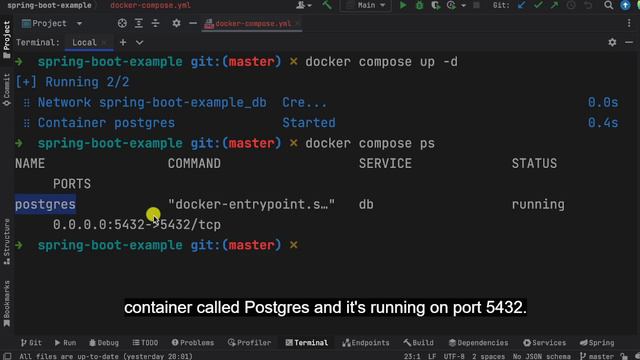Add a new terminal session

coord(123,42)
